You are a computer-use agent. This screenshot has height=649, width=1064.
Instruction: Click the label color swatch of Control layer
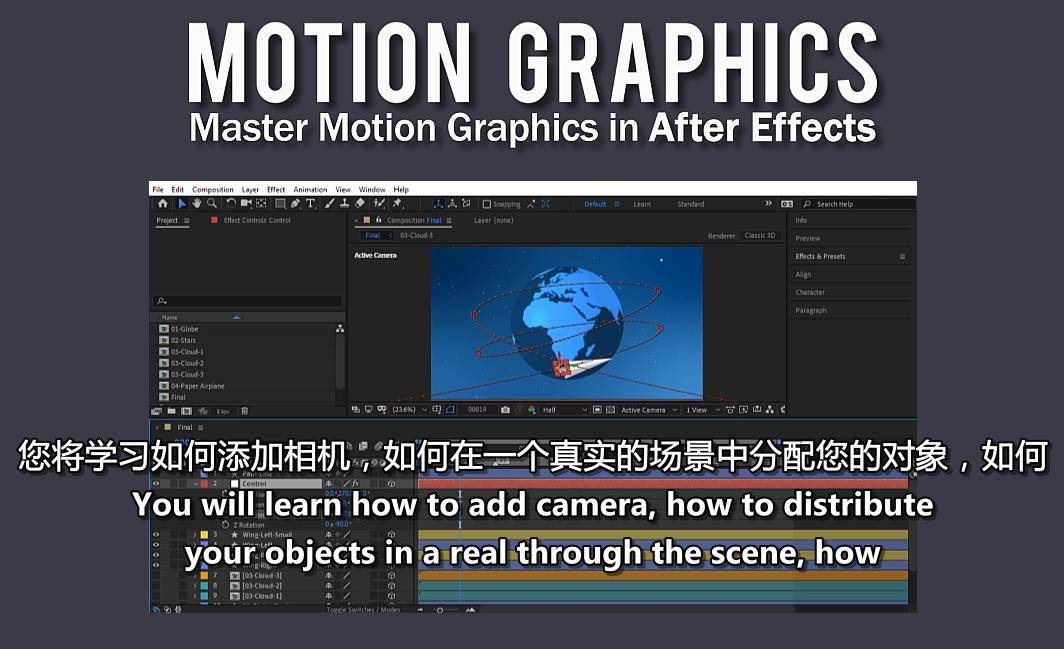coord(204,483)
